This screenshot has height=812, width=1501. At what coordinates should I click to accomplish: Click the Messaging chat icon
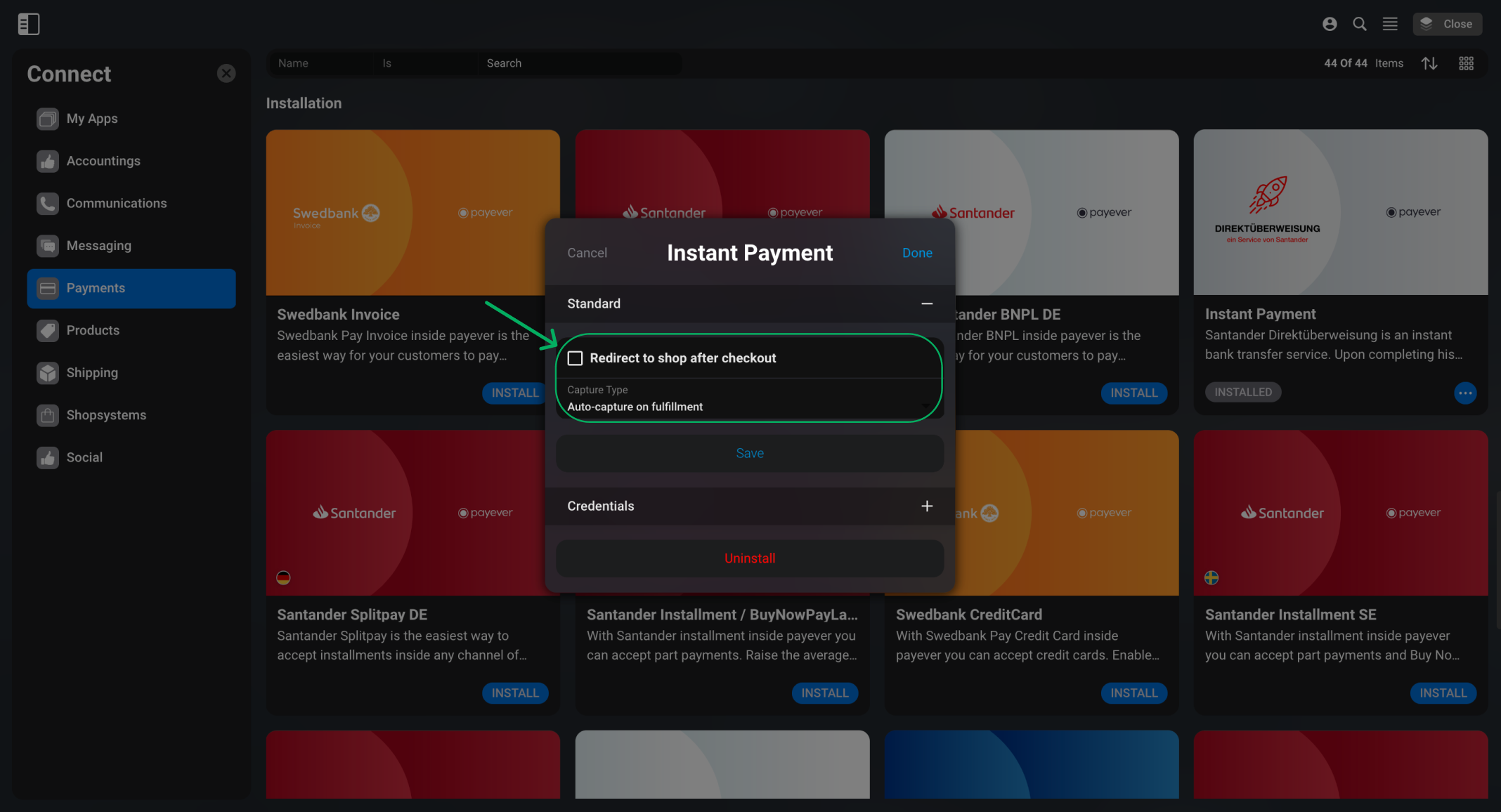tap(48, 246)
